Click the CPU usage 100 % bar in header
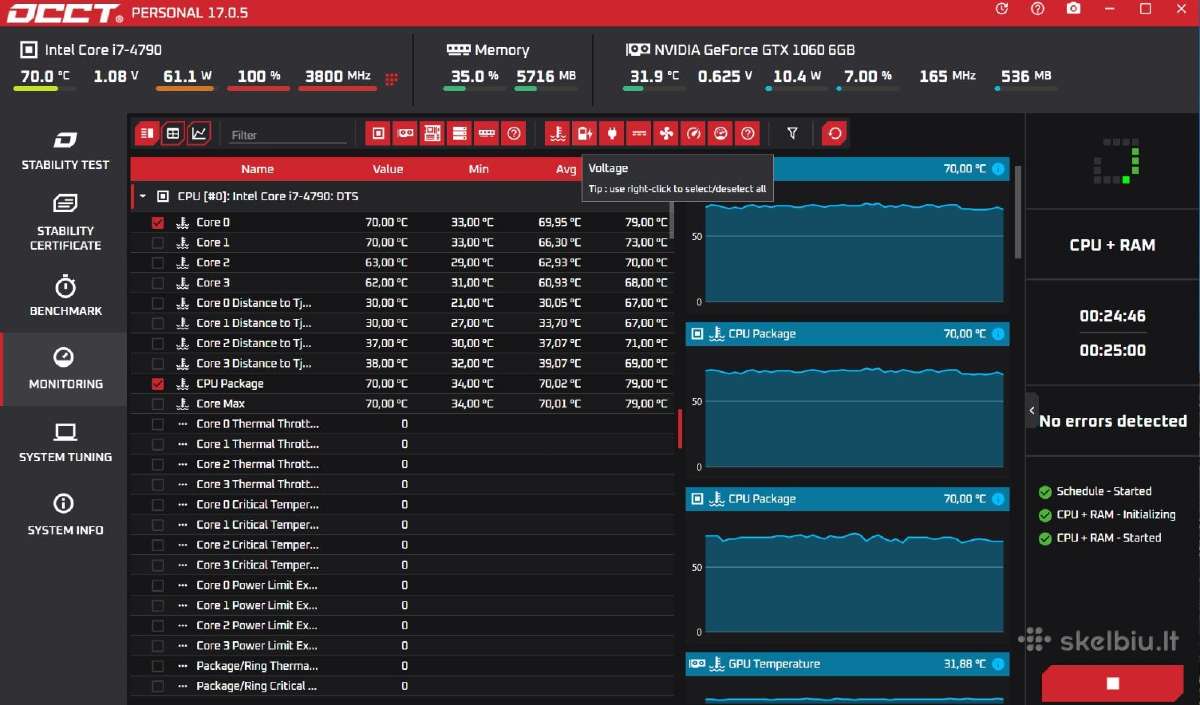The height and width of the screenshot is (705, 1200). 259,89
